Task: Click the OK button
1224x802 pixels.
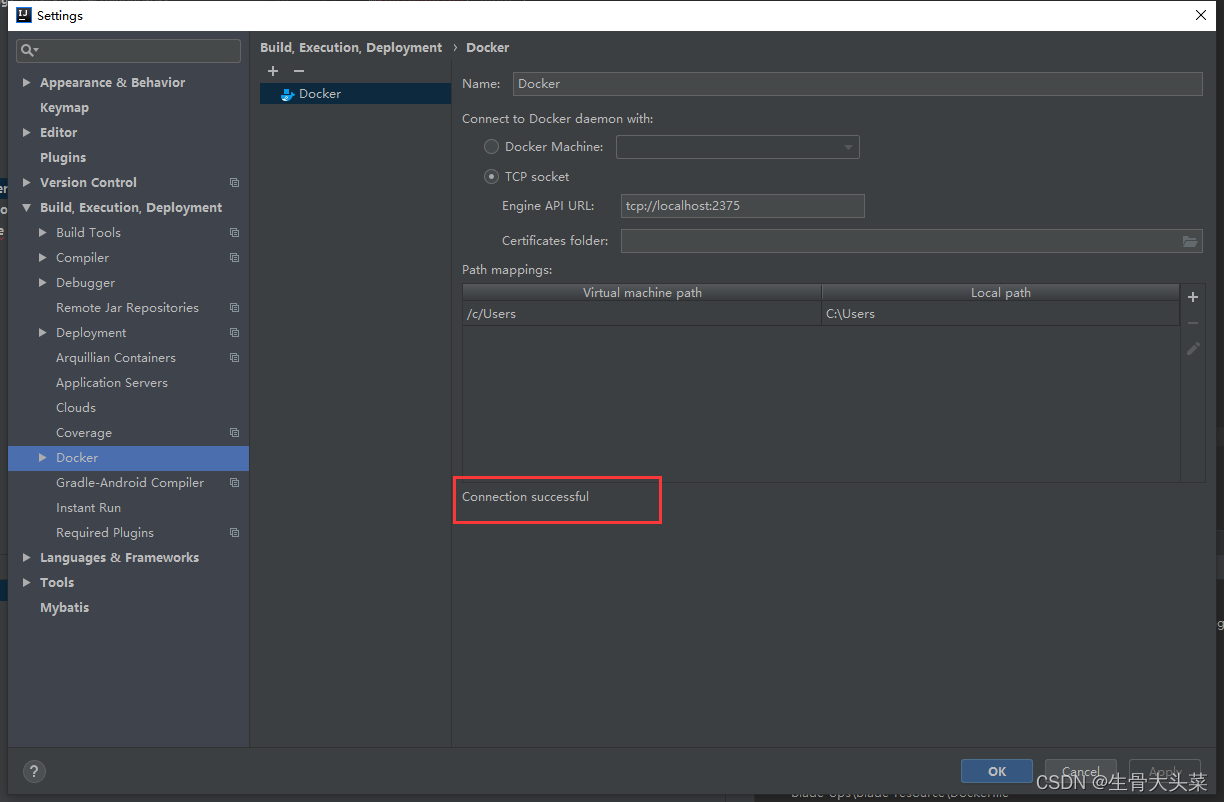Action: pyautogui.click(x=996, y=771)
